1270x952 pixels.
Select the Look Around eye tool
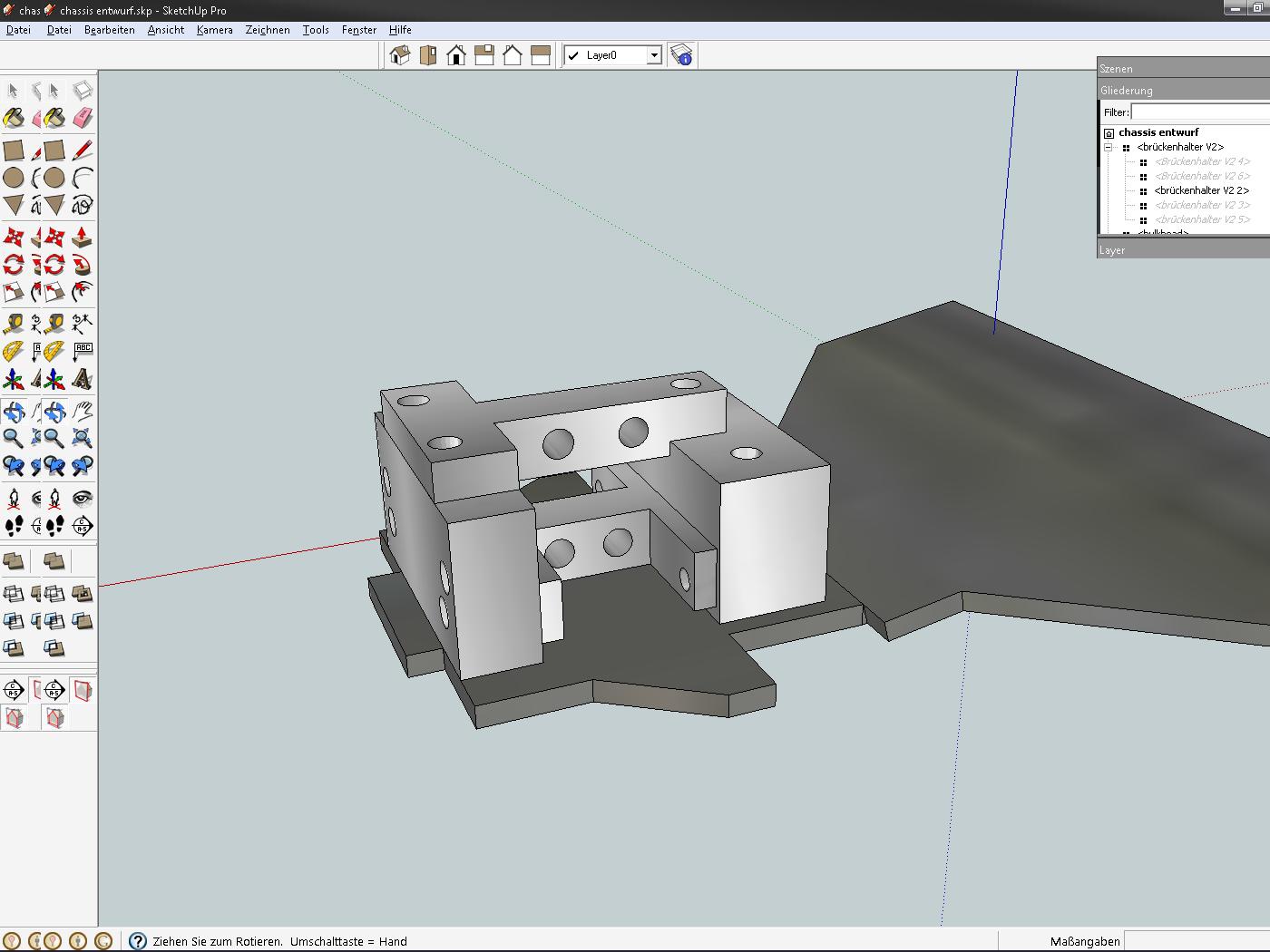(83, 498)
